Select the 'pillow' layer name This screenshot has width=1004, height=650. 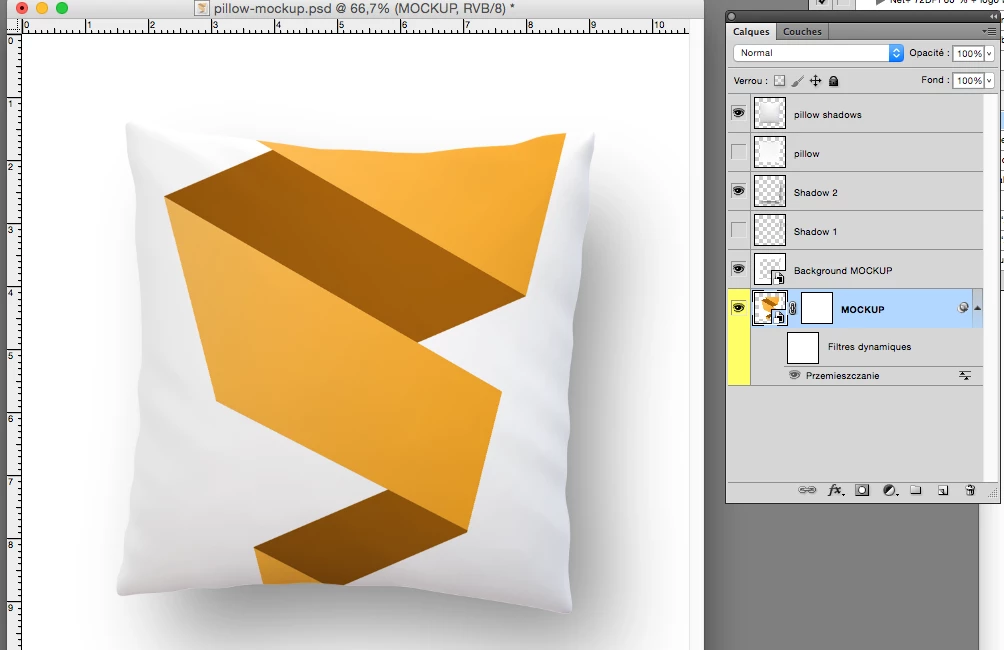point(807,154)
